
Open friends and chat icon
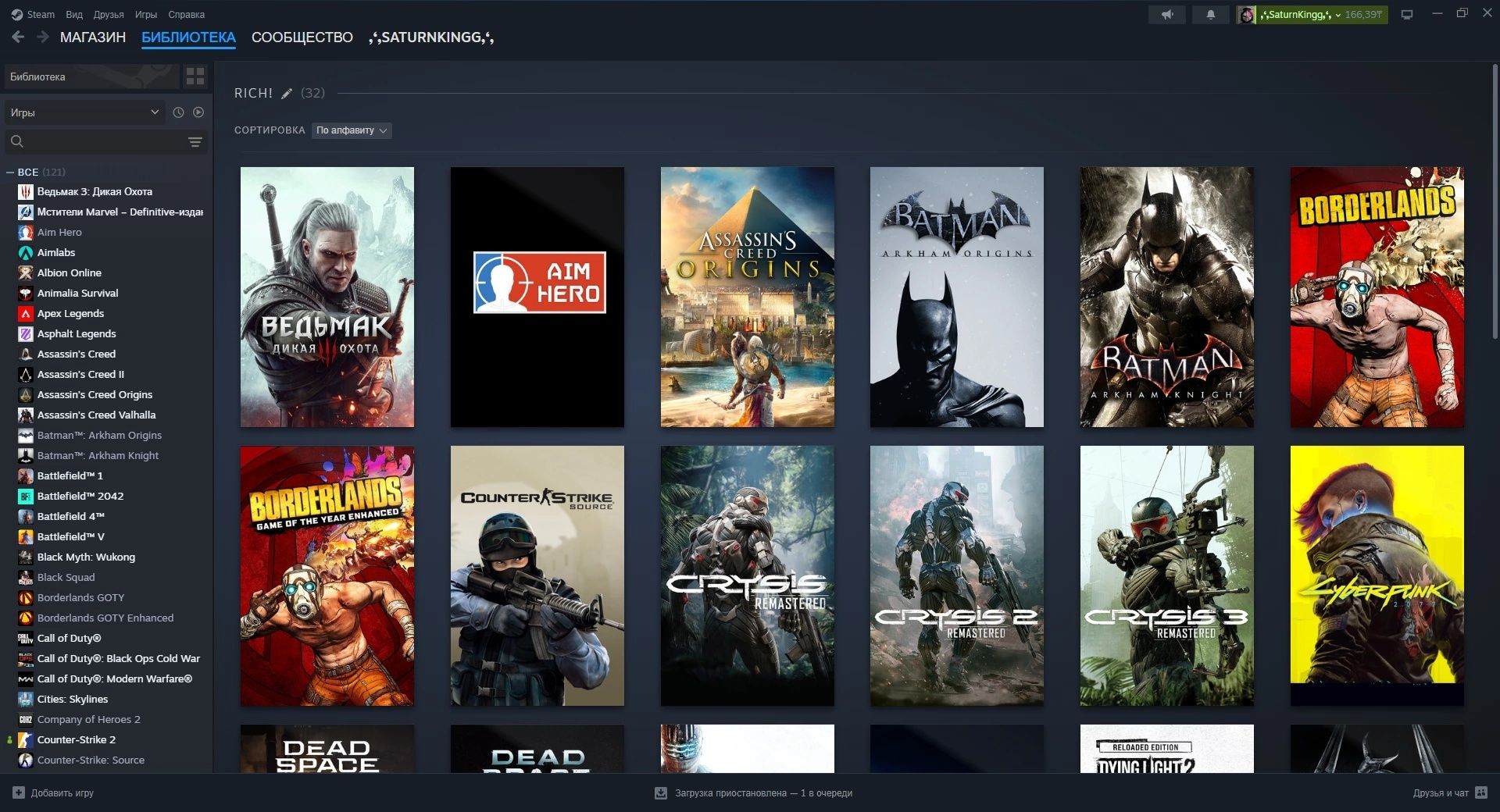1480,792
